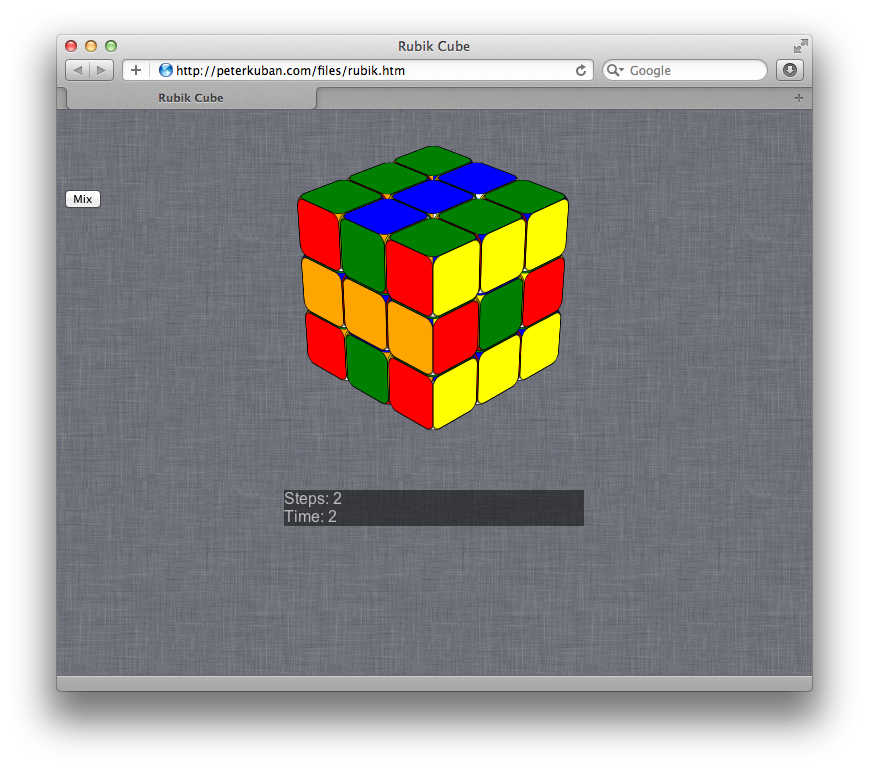Click the Time: 2 text
This screenshot has height=770, width=869.
[310, 517]
